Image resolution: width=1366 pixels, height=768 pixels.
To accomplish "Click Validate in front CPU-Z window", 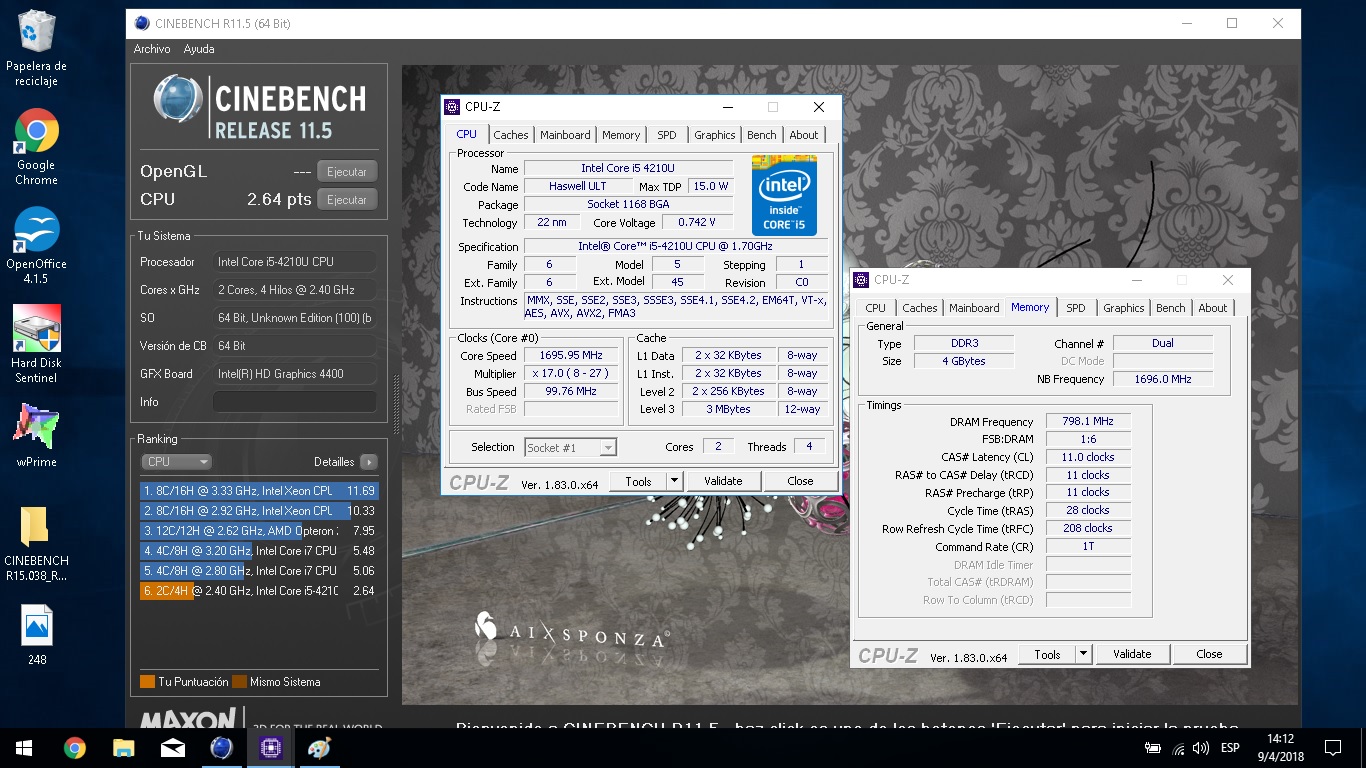I will click(x=723, y=481).
